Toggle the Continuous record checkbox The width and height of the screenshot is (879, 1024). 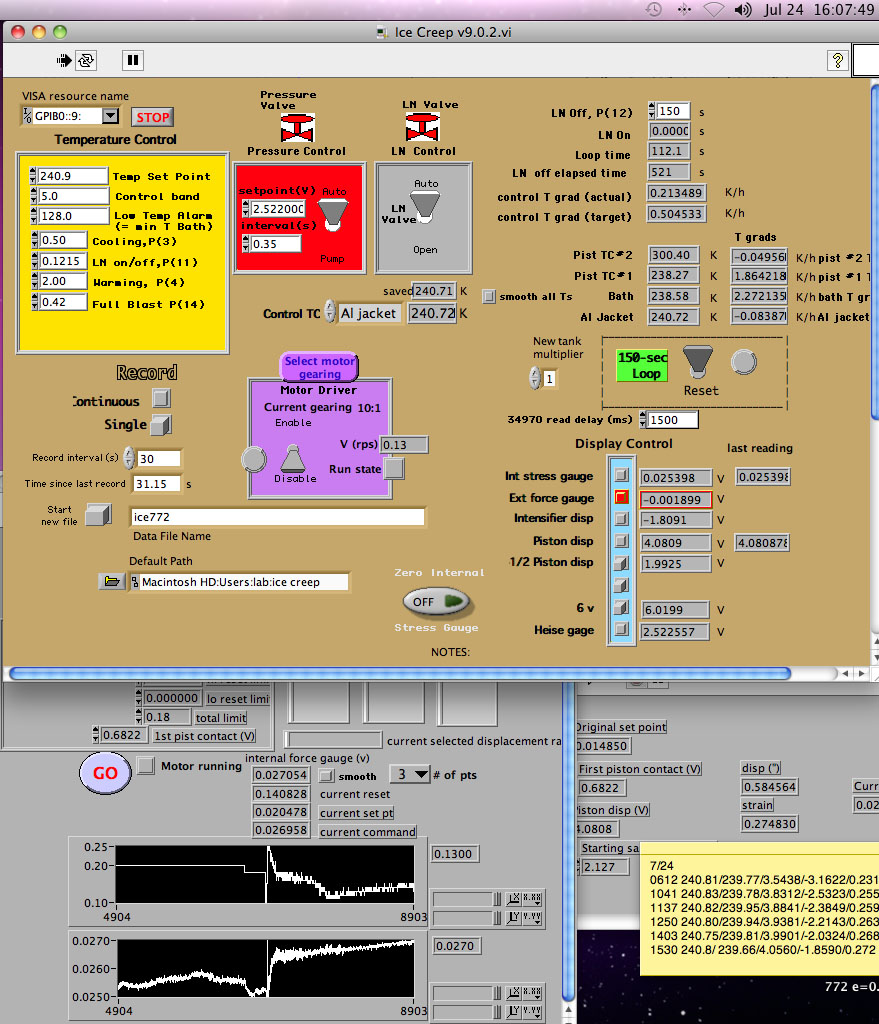(161, 398)
